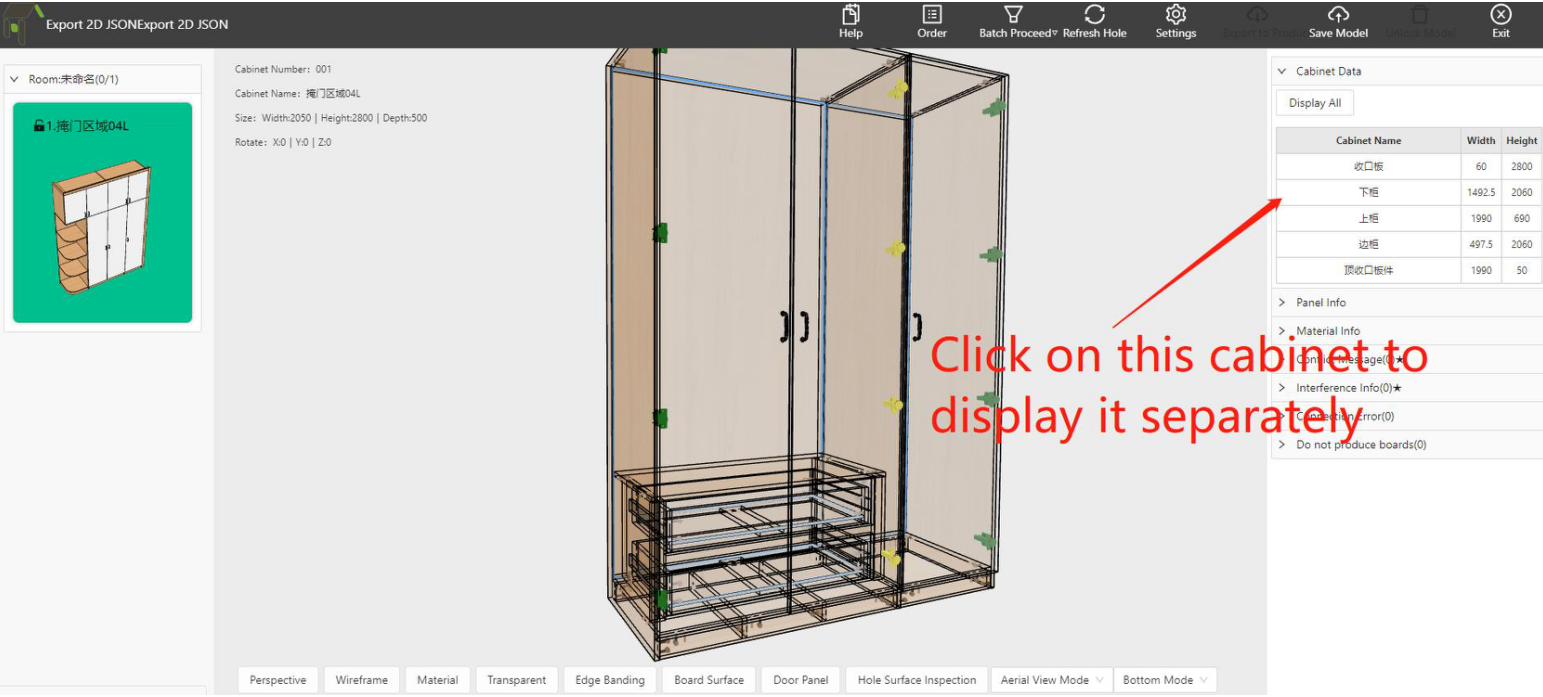The height and width of the screenshot is (697, 1543).
Task: Click the Display All button
Action: point(1314,103)
